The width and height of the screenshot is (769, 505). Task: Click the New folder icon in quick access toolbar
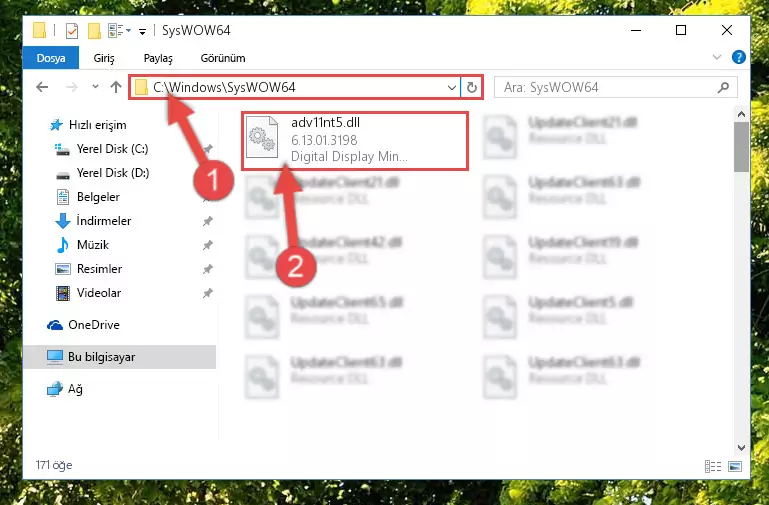point(94,31)
